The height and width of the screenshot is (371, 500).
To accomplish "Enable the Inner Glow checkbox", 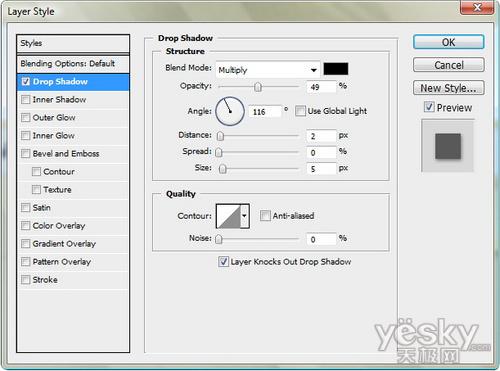I will point(25,136).
